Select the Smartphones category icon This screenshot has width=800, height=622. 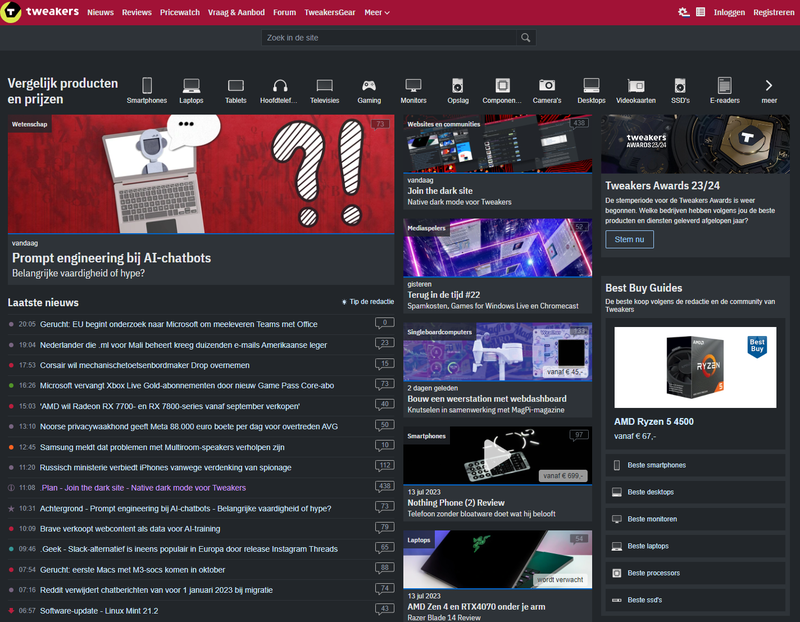tap(147, 85)
